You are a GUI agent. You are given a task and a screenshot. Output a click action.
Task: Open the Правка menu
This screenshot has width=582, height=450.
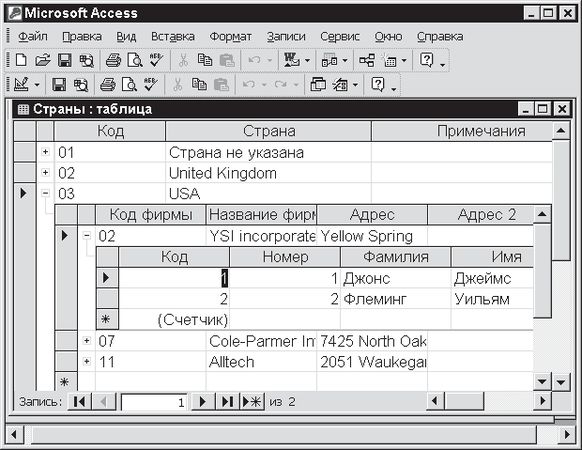click(82, 36)
